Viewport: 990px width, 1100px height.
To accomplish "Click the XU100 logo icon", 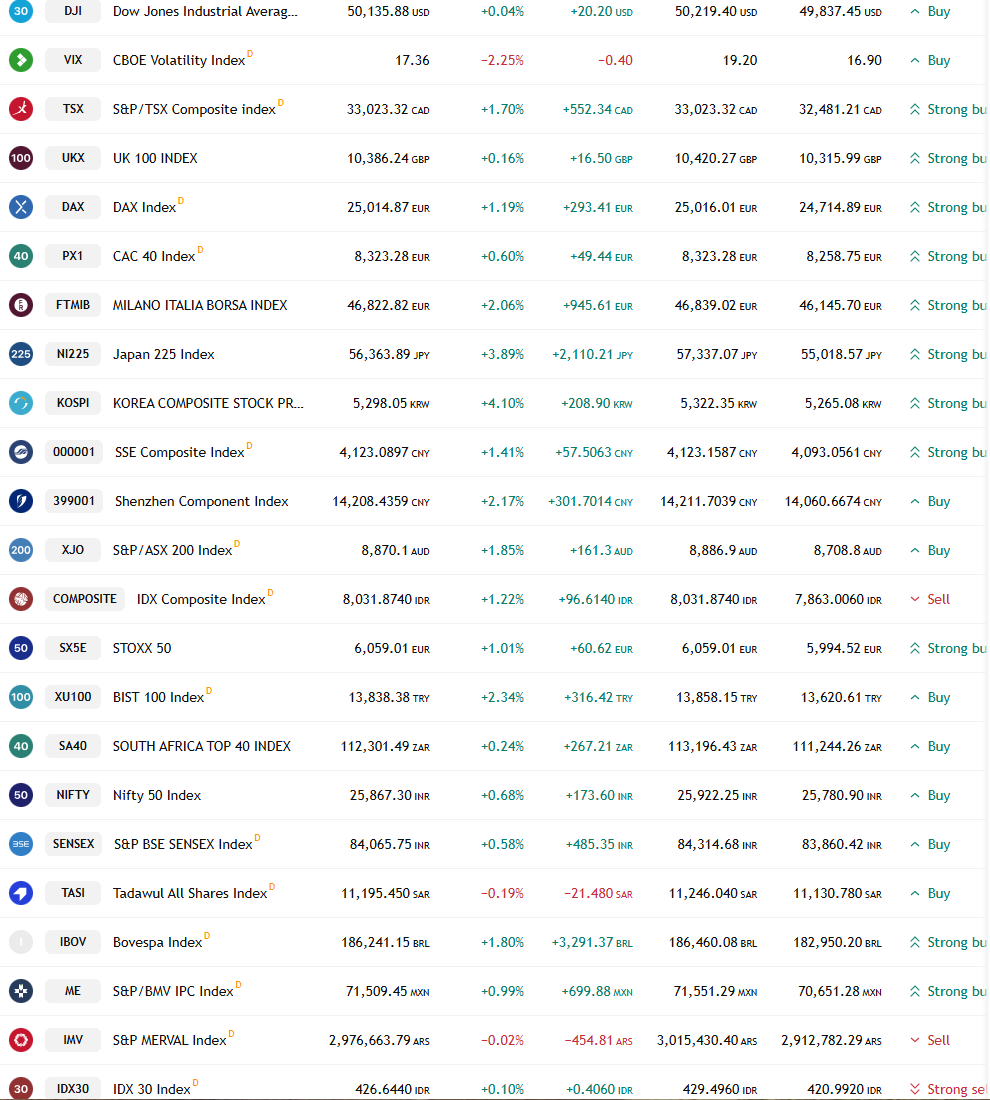I will tap(21, 697).
